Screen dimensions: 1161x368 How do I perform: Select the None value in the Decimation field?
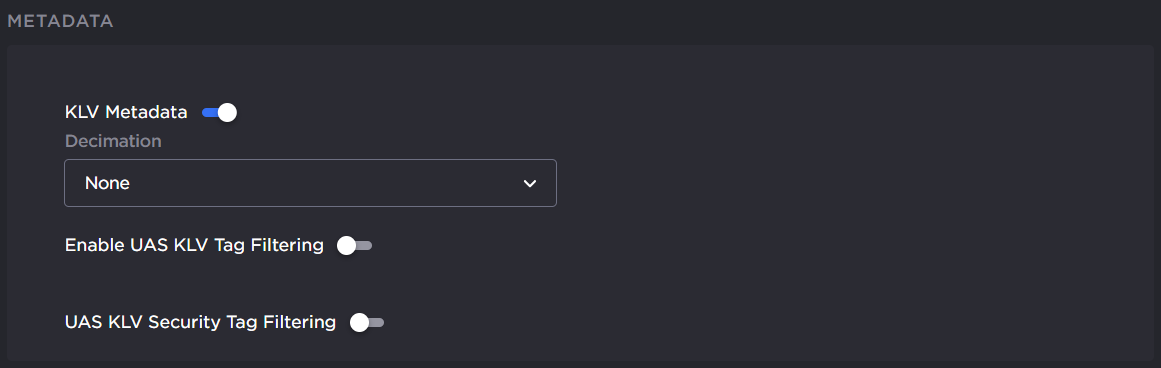[x=107, y=183]
